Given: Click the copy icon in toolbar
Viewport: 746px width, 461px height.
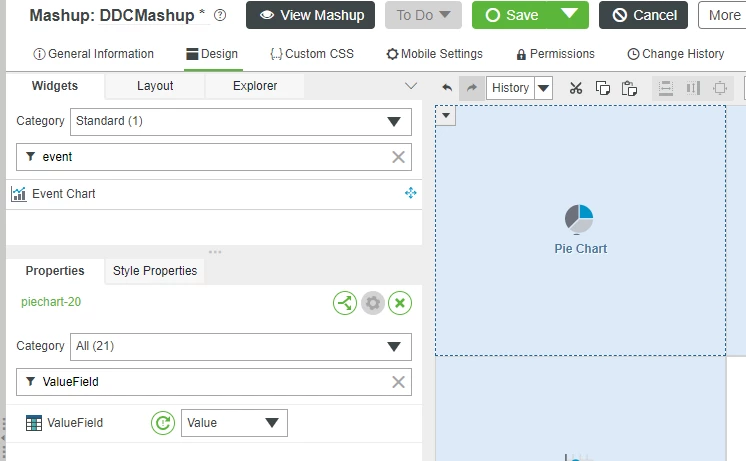Looking at the screenshot, I should pos(603,88).
